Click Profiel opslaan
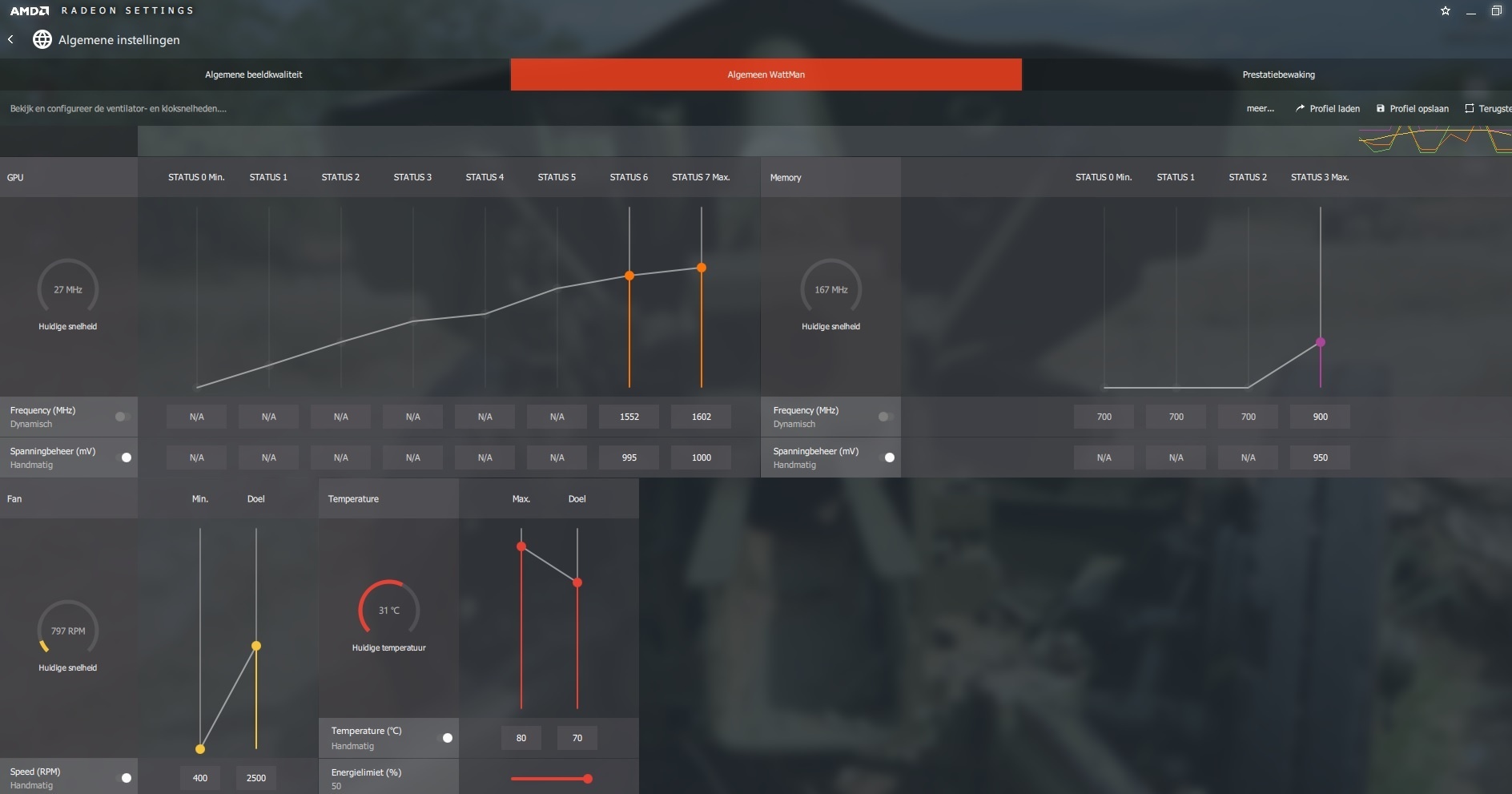Viewport: 1512px width, 794px height. [1413, 108]
